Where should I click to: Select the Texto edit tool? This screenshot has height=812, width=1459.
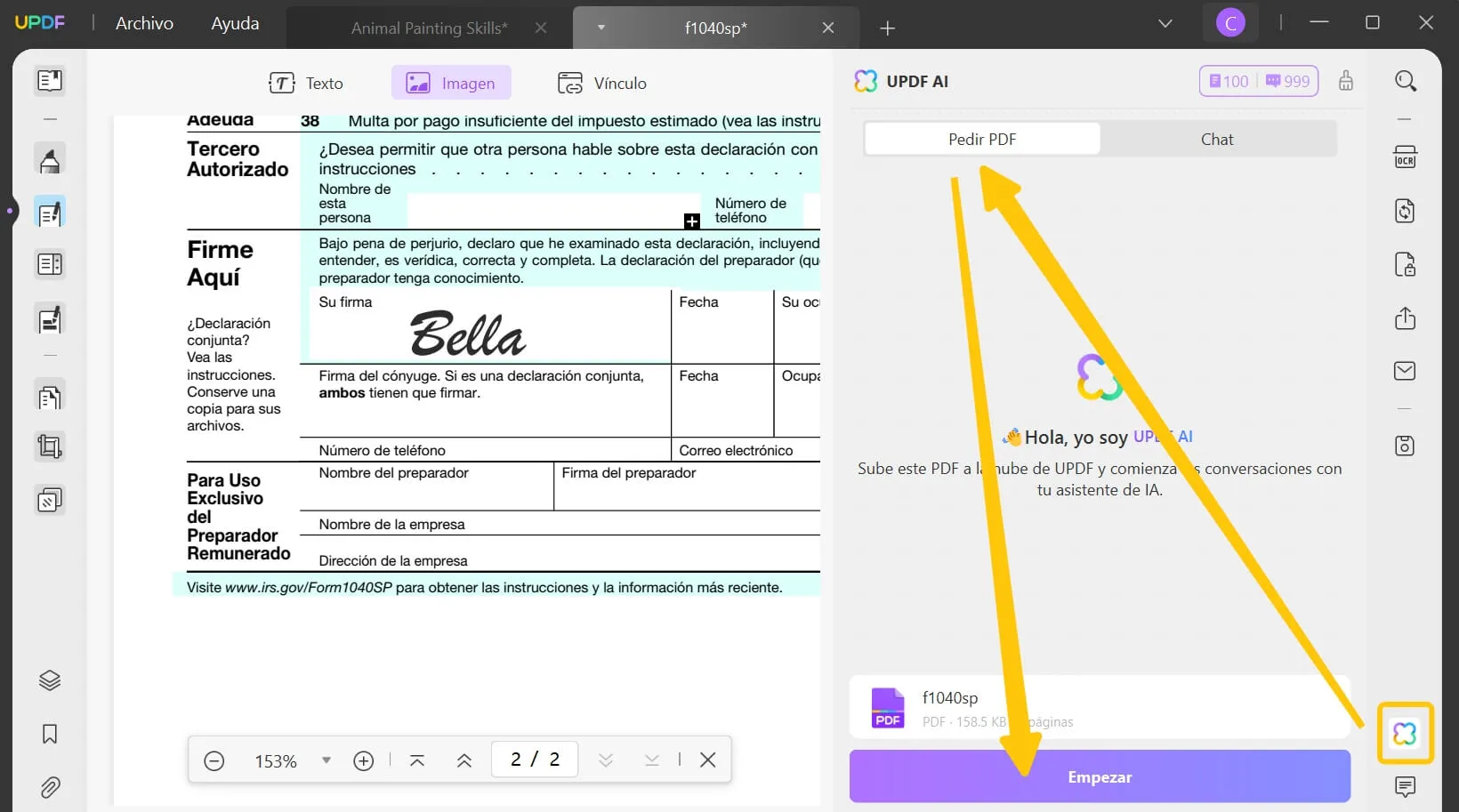pyautogui.click(x=306, y=83)
